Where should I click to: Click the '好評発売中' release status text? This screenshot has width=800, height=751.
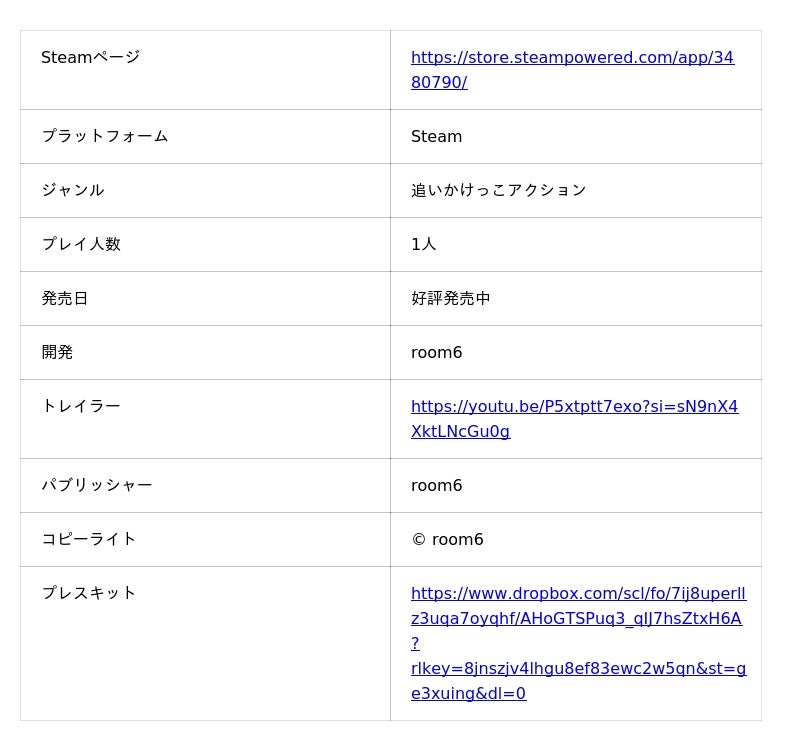click(450, 298)
